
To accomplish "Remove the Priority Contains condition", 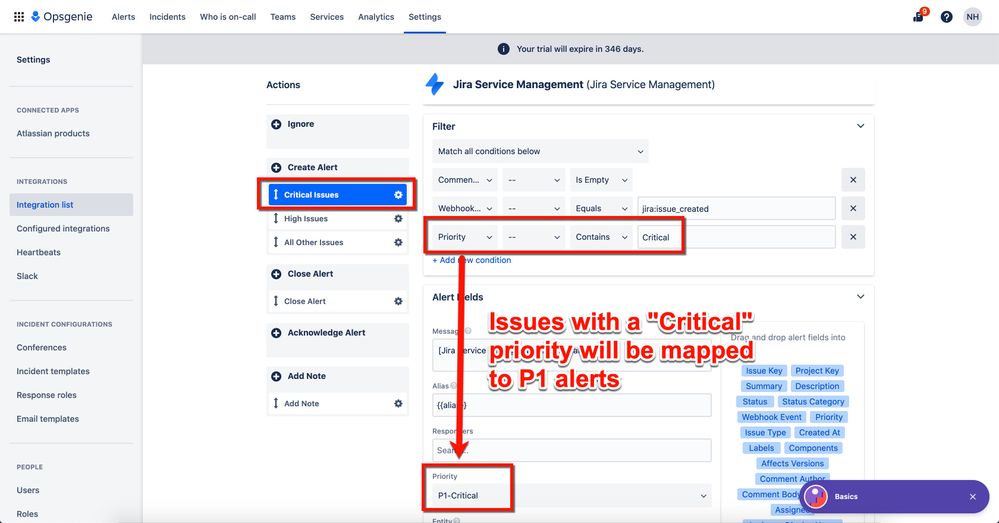I will coord(853,237).
